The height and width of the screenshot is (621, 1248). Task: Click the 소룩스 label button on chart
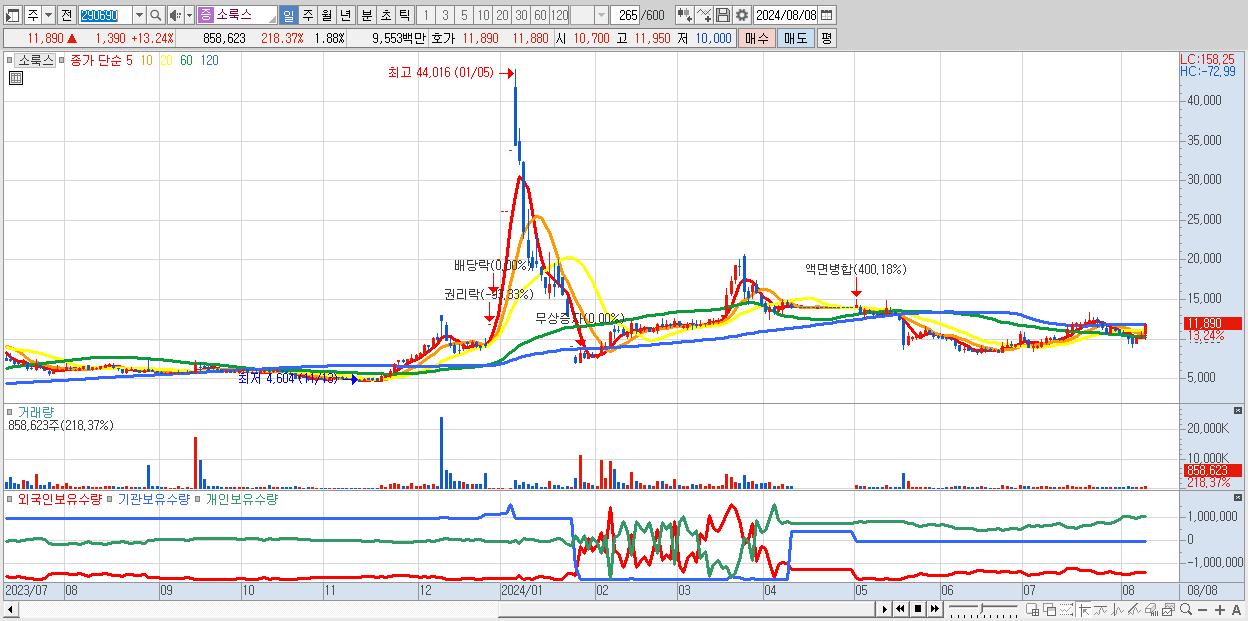36,60
